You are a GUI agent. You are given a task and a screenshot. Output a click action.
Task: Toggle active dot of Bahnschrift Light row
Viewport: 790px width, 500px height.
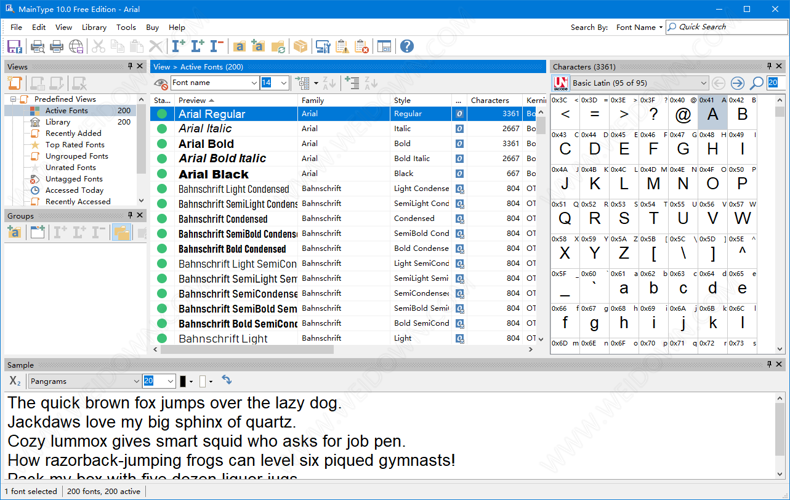[x=162, y=339]
